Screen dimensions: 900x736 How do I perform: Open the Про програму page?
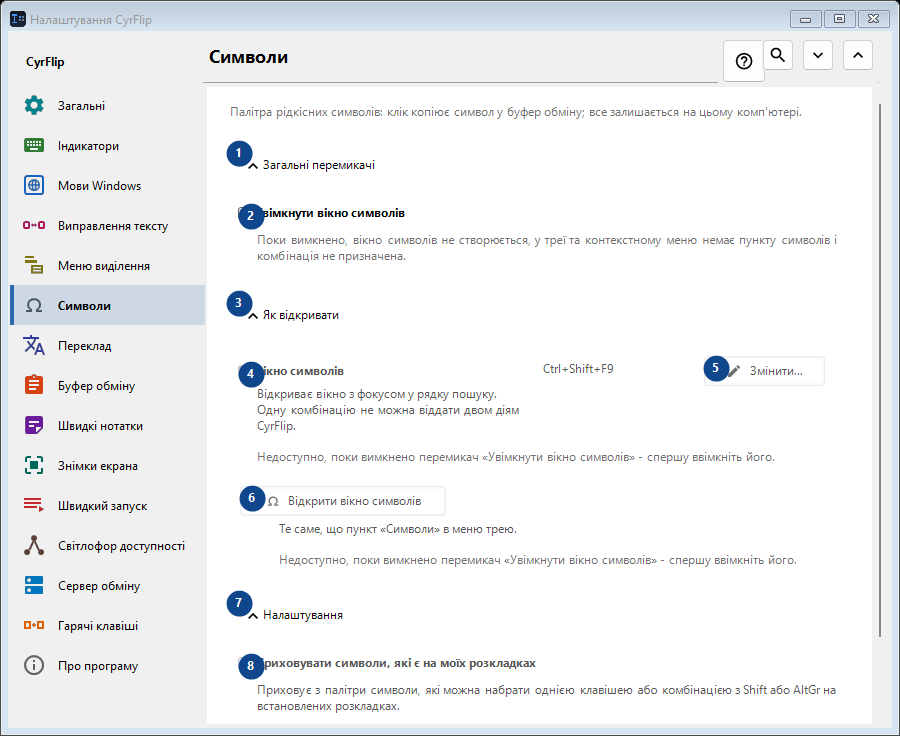pos(108,666)
